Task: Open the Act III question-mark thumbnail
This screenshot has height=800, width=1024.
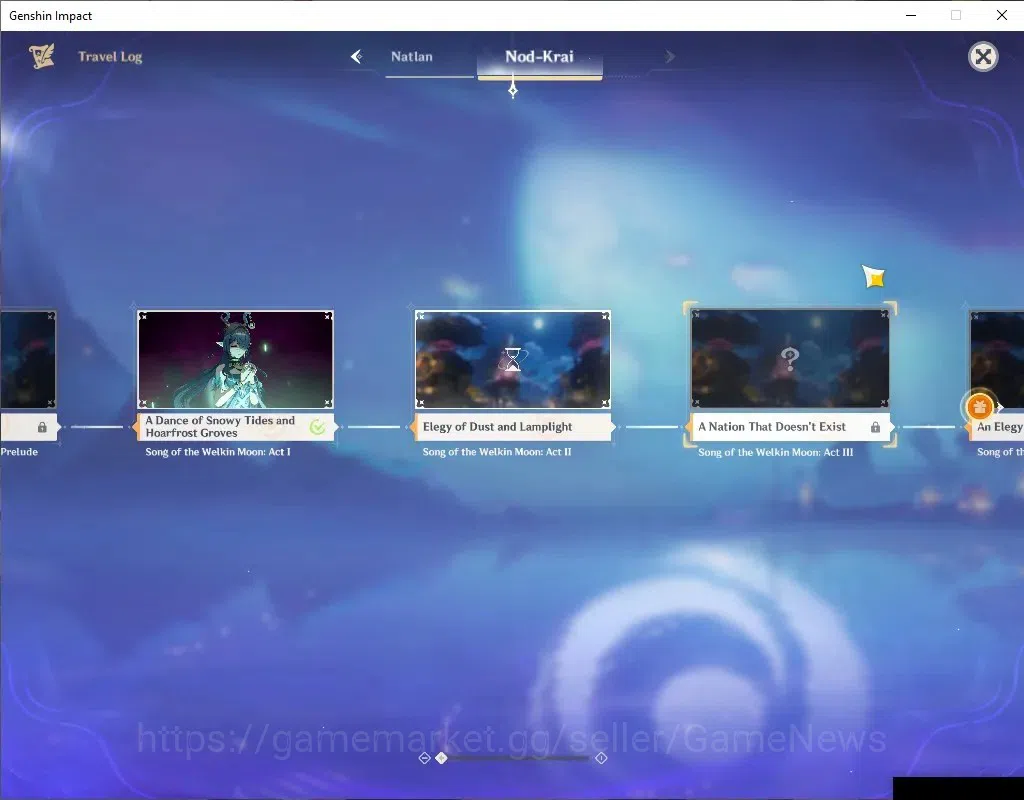Action: click(790, 359)
